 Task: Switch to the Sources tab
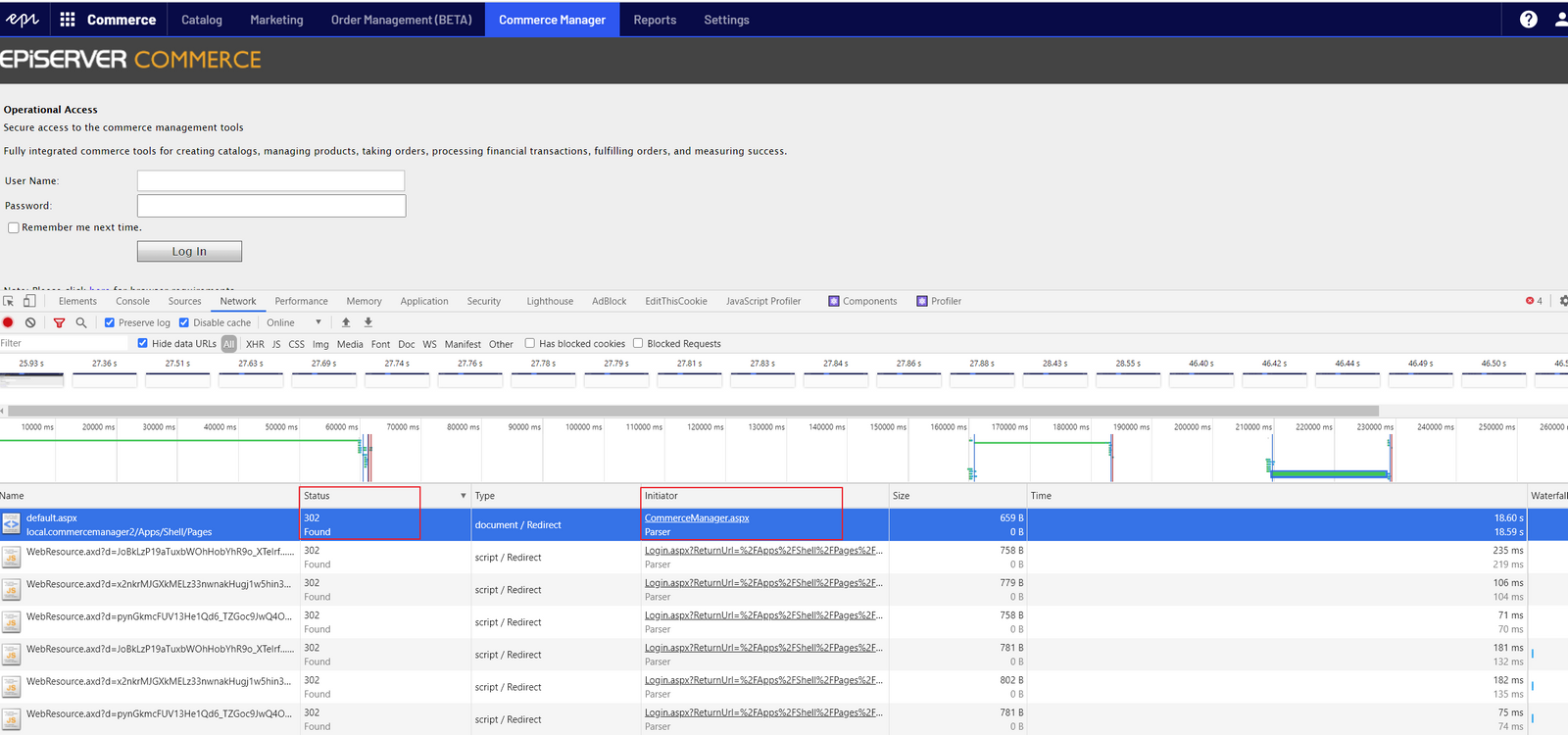point(184,301)
